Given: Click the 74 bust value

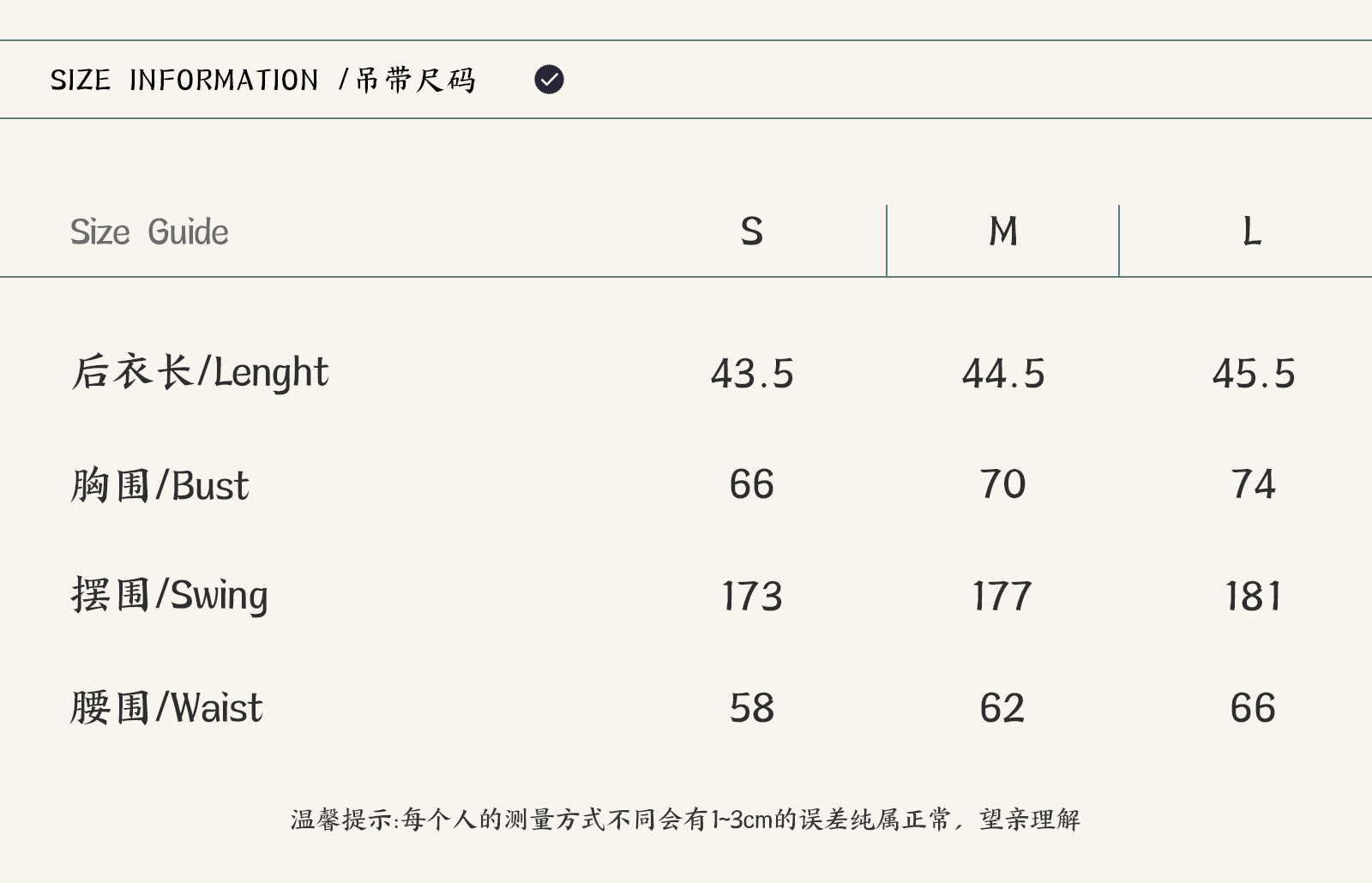Looking at the screenshot, I should tap(1253, 484).
